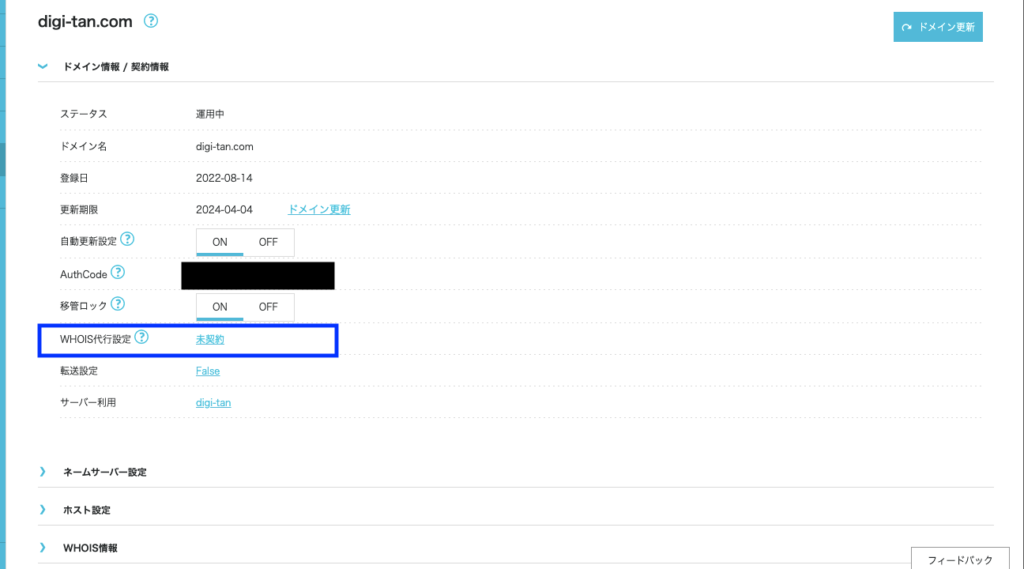Image resolution: width=1024 pixels, height=569 pixels.
Task: Expand the ネームサーバー設定 section
Action: pyautogui.click(x=43, y=472)
